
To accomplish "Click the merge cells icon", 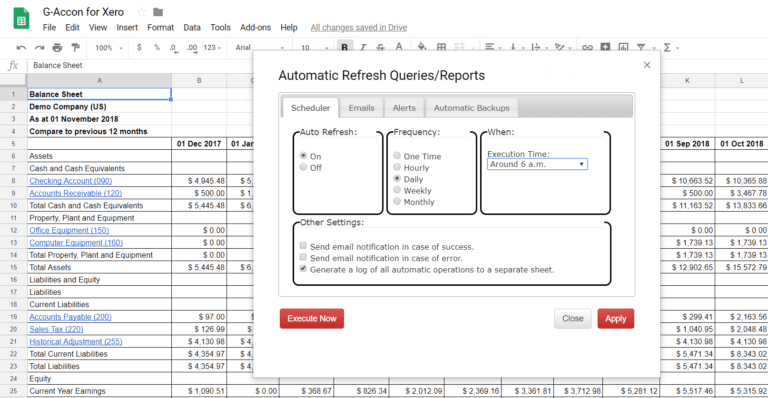I will click(459, 47).
